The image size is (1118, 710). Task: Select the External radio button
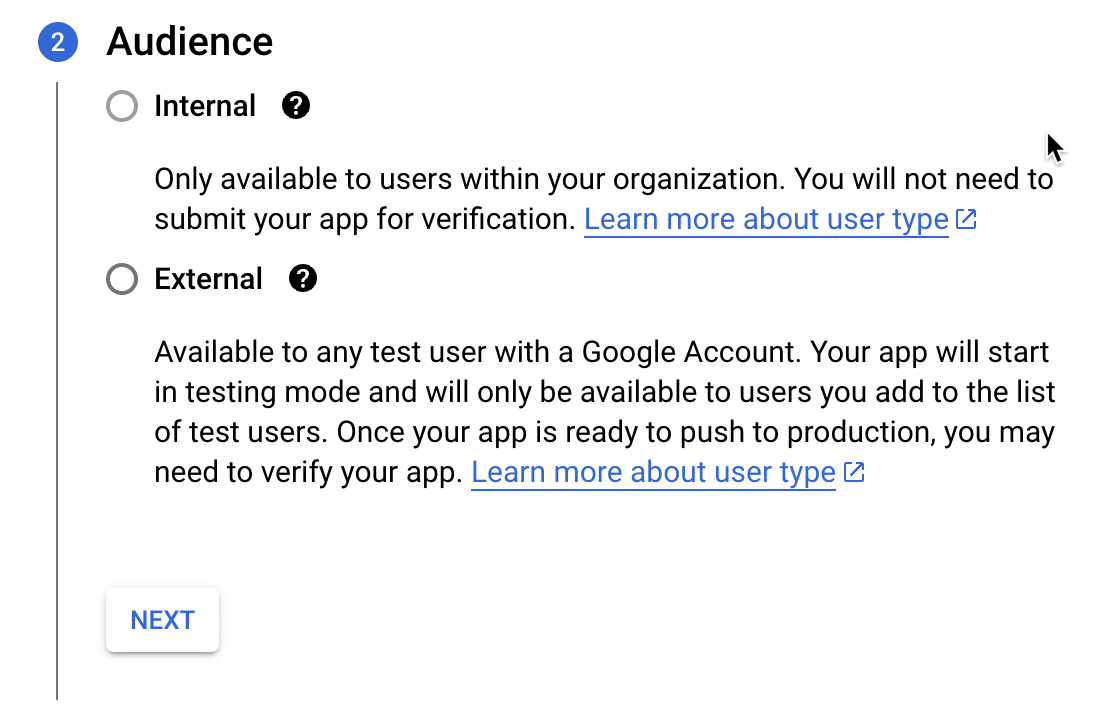pyautogui.click(x=121, y=280)
